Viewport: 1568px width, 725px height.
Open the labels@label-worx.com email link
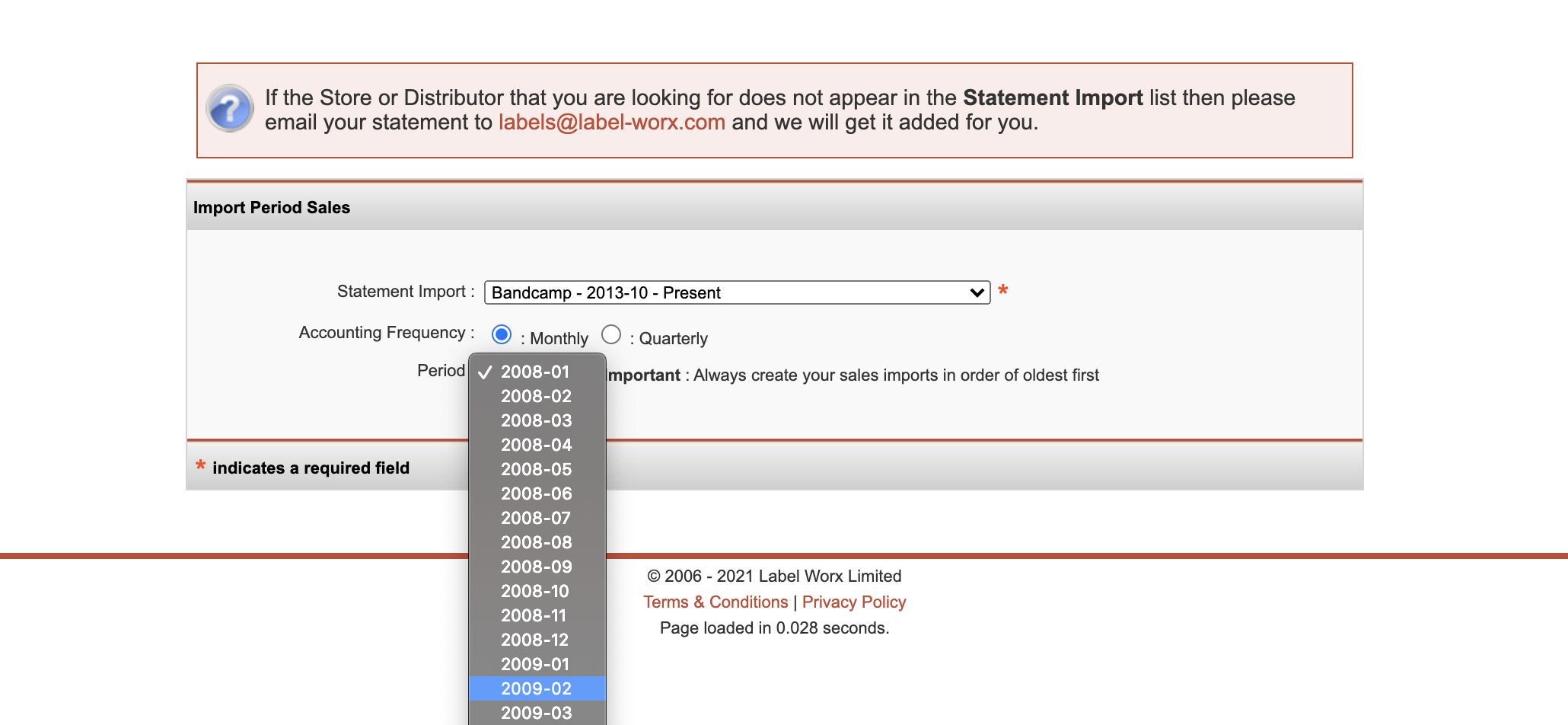(612, 123)
